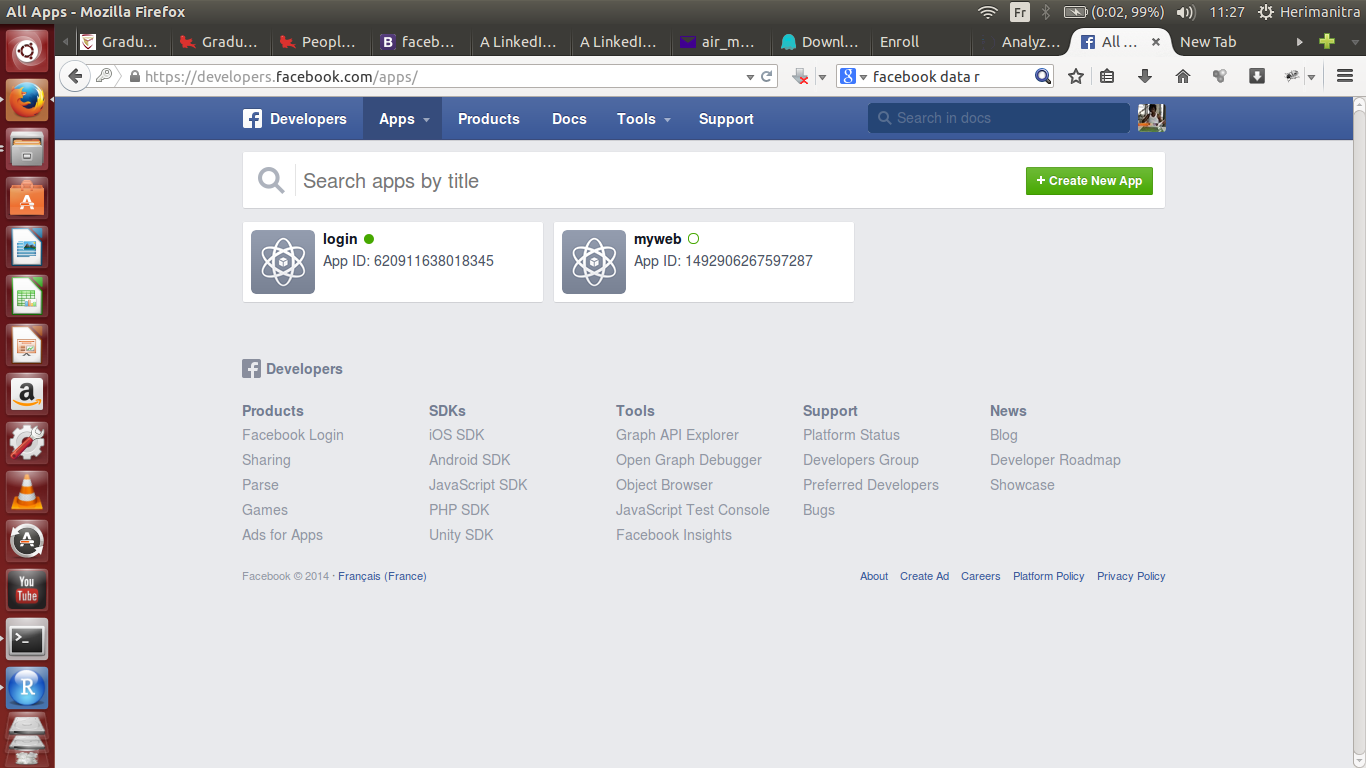This screenshot has width=1366, height=768.
Task: Click the red-X download helper icon
Action: pos(801,76)
